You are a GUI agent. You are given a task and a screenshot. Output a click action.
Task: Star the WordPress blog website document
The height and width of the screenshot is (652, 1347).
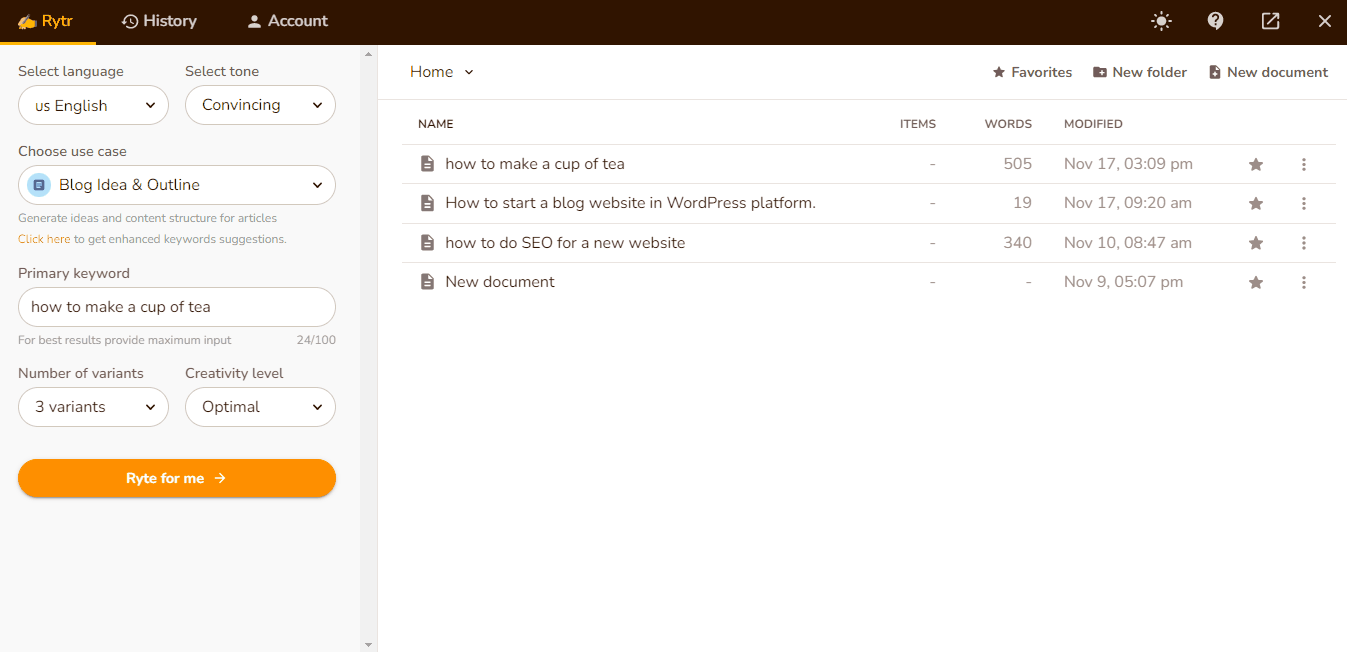click(x=1256, y=203)
